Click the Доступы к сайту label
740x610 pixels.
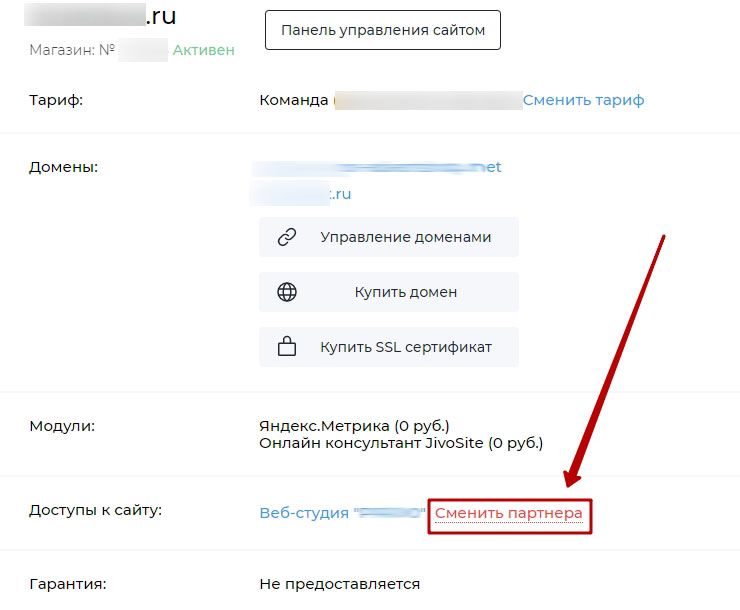tap(96, 510)
